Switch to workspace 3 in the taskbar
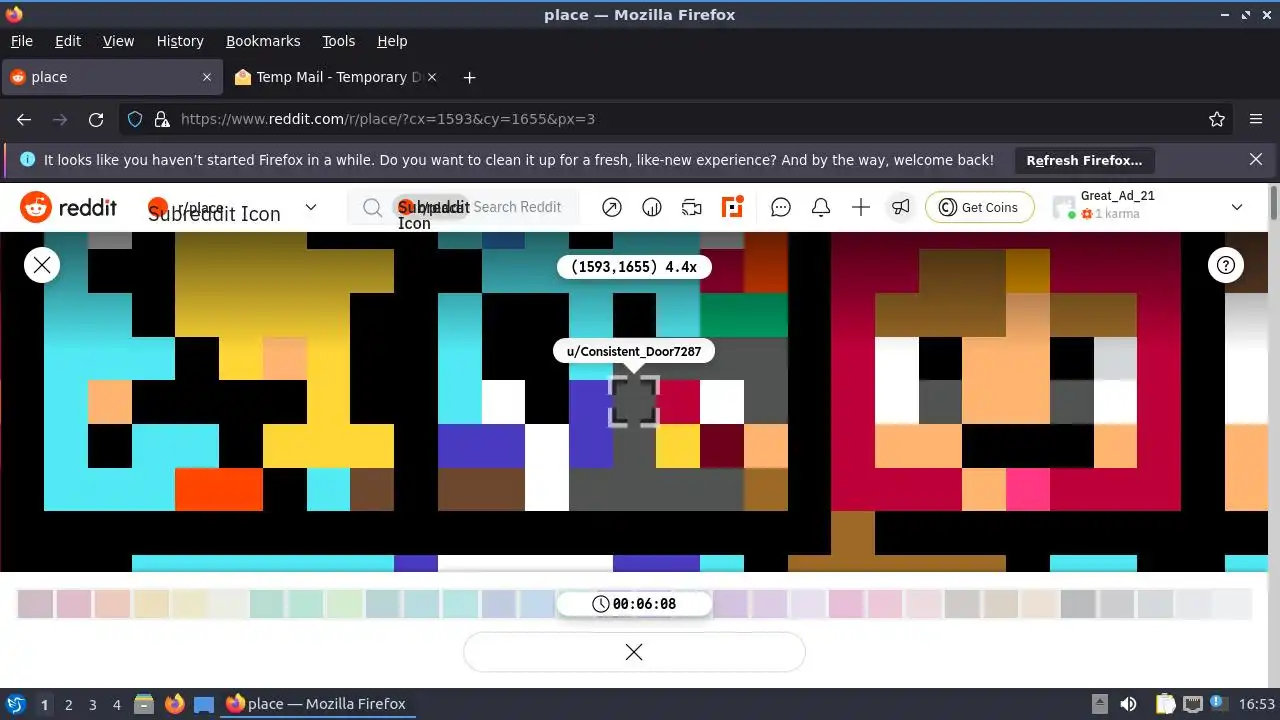The image size is (1280, 720). (x=92, y=705)
